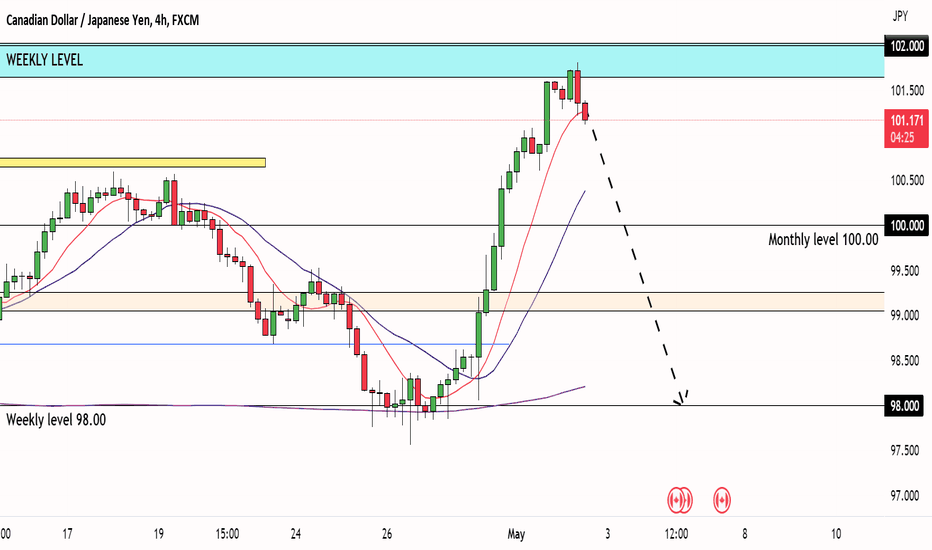Select the 100.000 price label on the axis
This screenshot has height=550, width=932.
pyautogui.click(x=906, y=225)
